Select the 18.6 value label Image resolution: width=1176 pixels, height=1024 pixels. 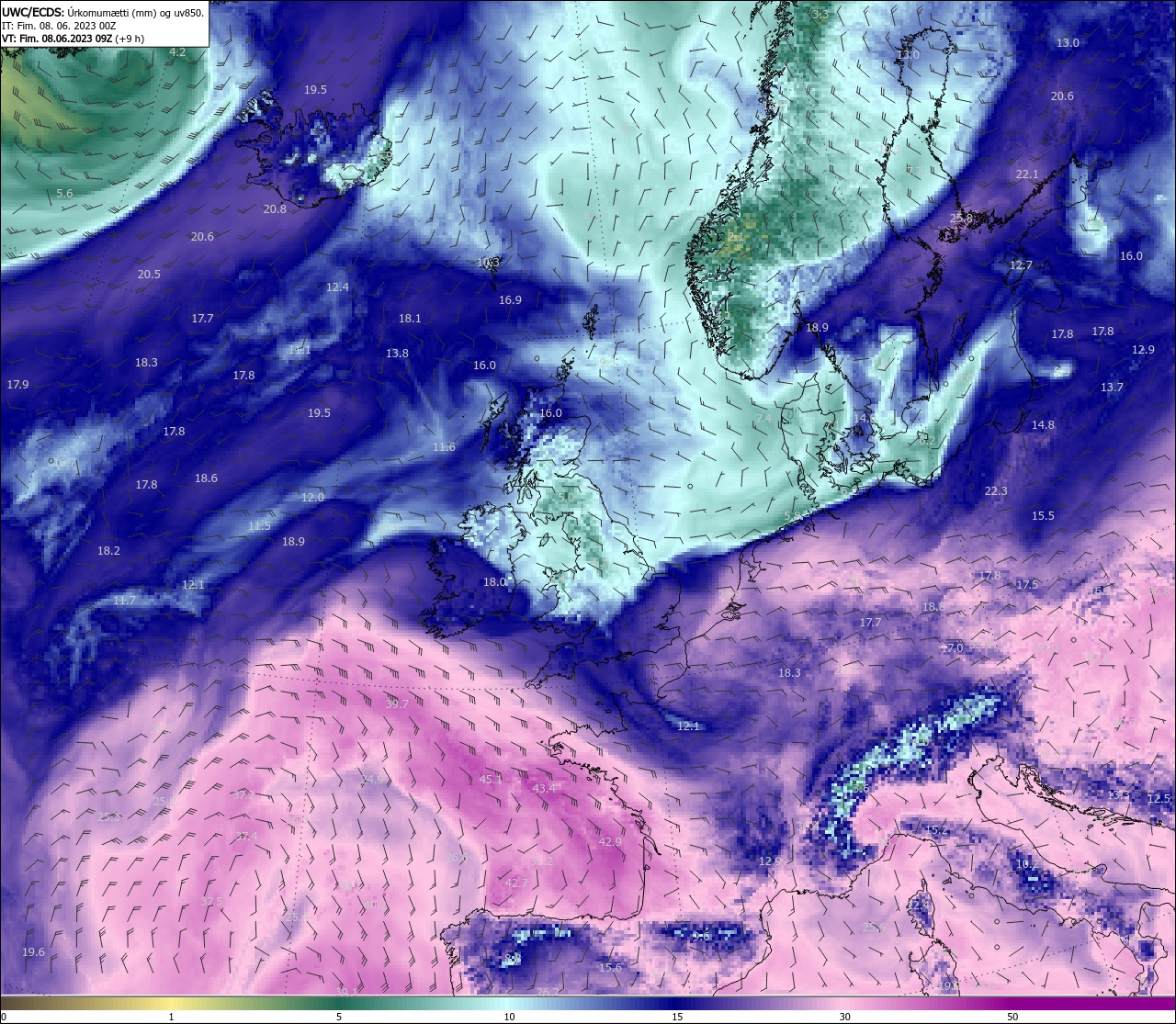point(206,478)
